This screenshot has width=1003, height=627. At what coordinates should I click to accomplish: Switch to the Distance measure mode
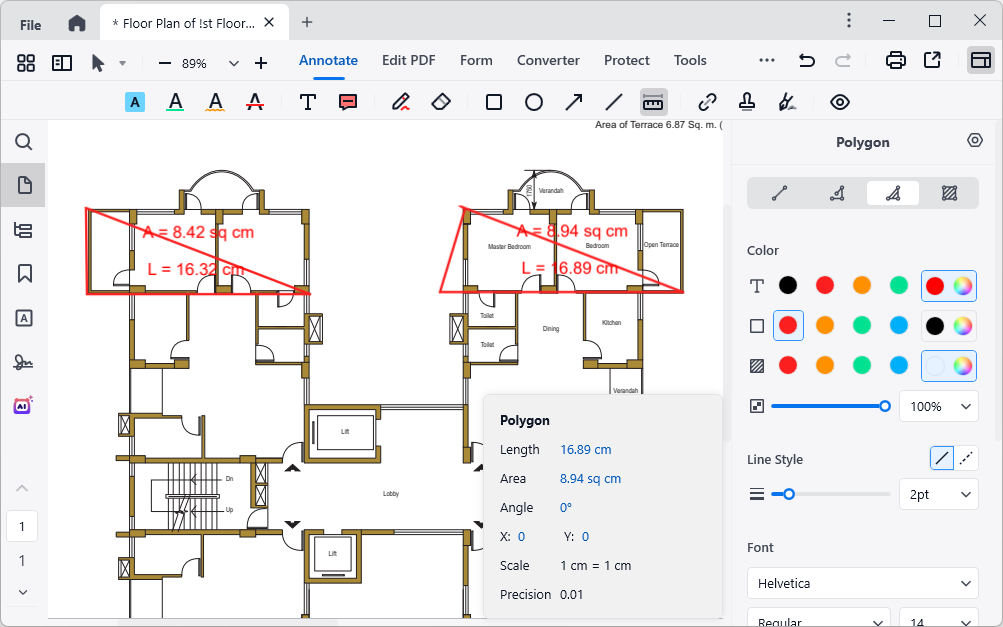[x=780, y=193]
